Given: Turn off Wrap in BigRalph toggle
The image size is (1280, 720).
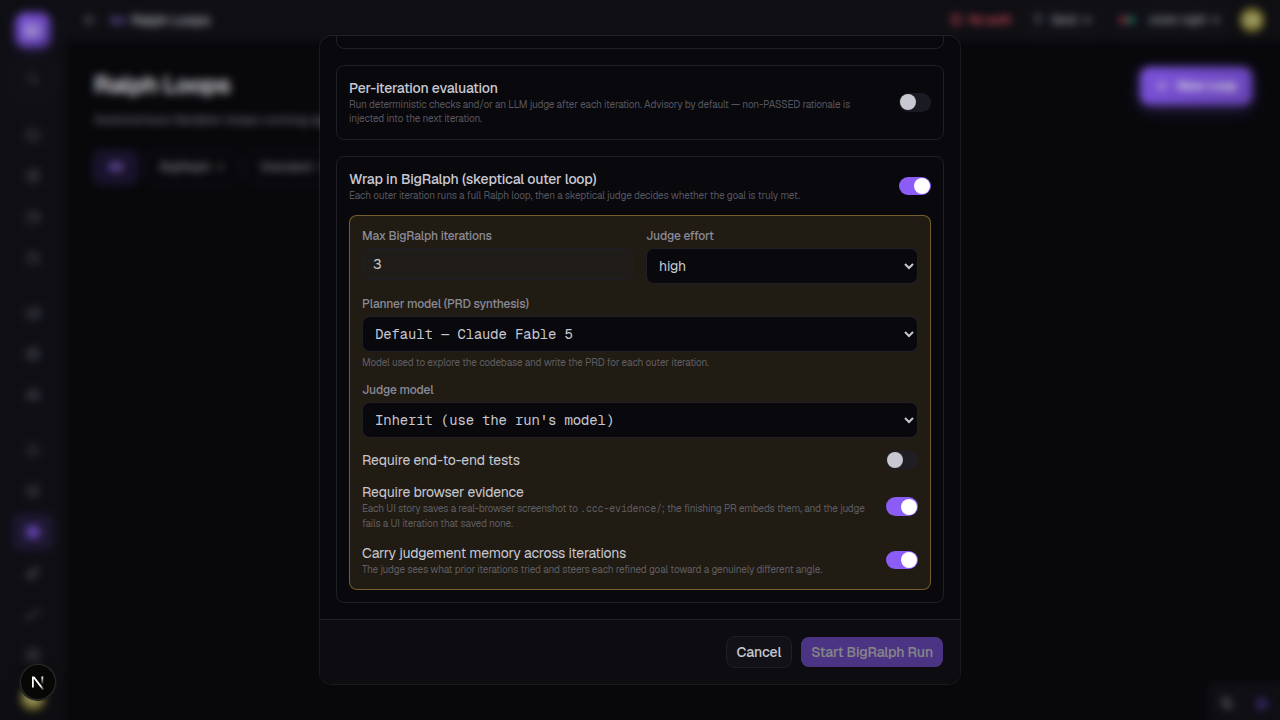Looking at the screenshot, I should click(914, 186).
